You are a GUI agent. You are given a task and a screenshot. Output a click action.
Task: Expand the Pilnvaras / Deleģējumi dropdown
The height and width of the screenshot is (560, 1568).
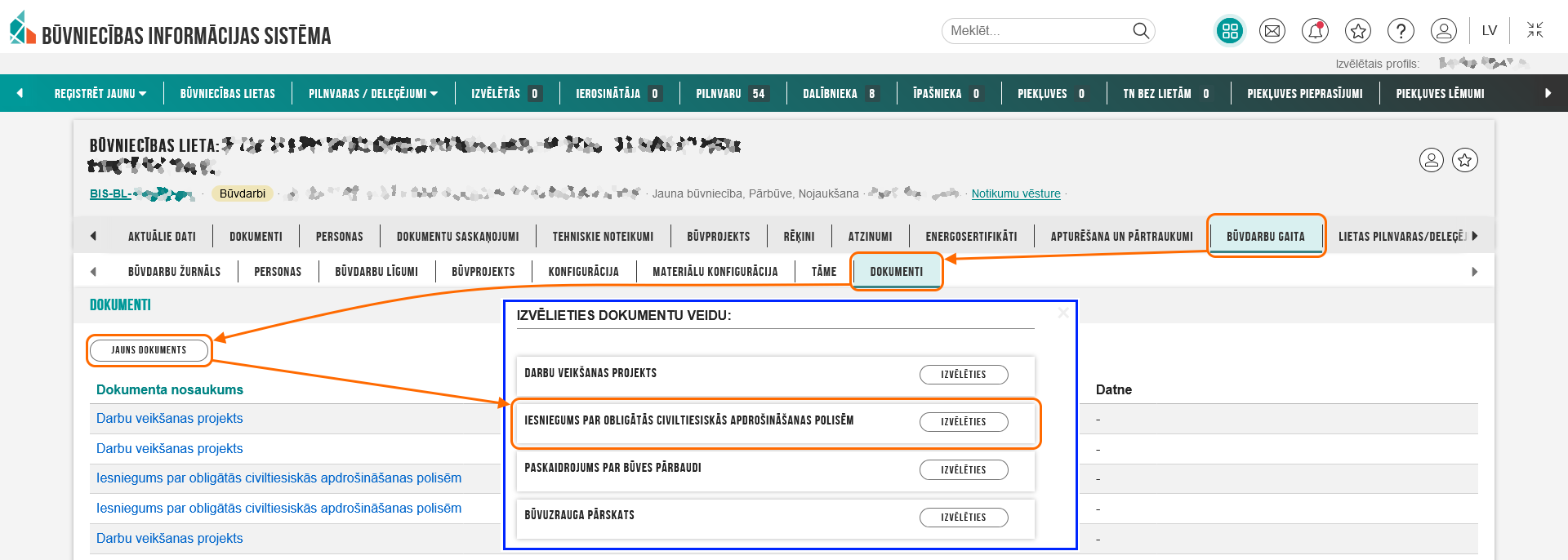[372, 94]
